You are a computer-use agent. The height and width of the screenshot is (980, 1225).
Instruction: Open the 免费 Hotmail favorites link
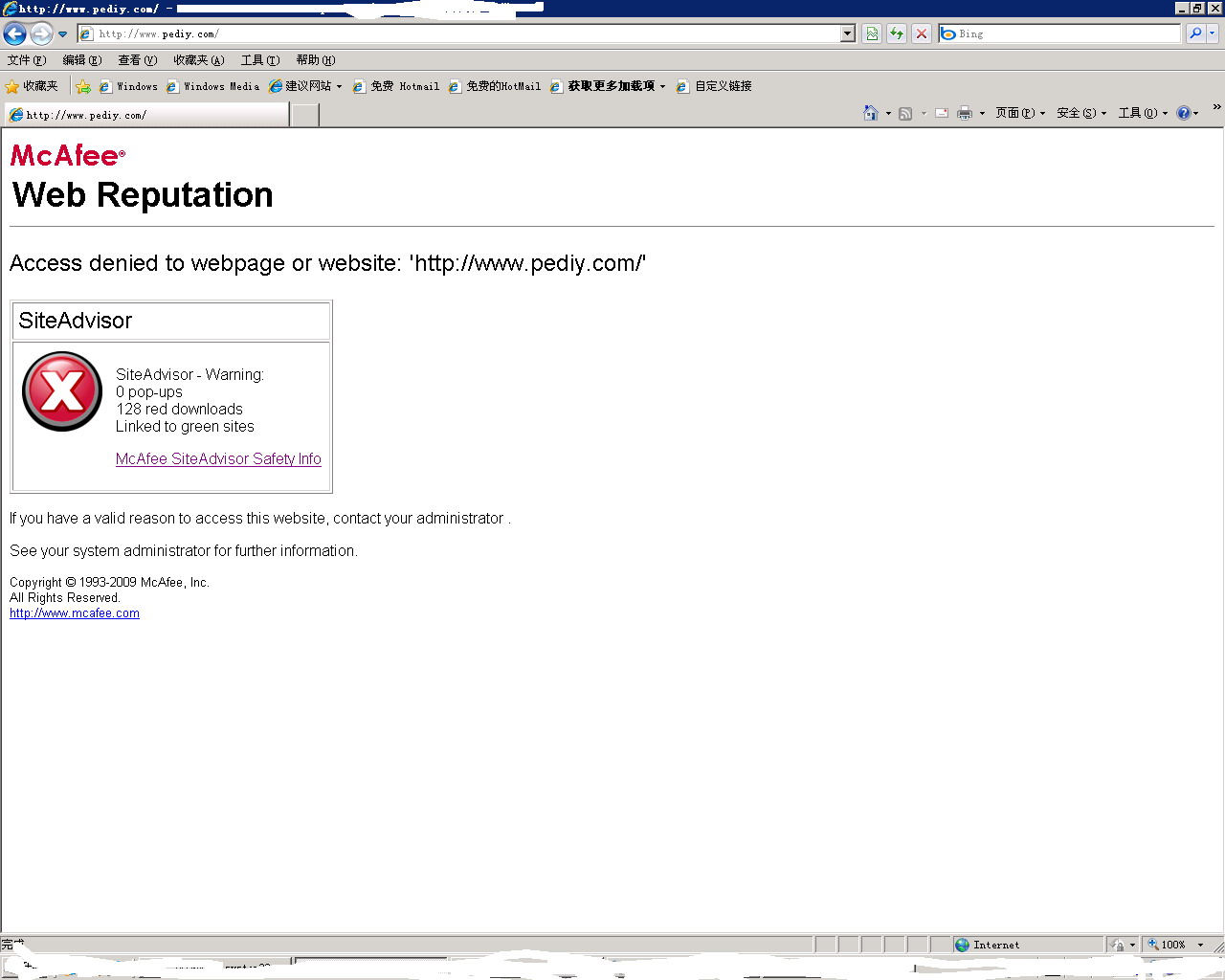point(396,86)
